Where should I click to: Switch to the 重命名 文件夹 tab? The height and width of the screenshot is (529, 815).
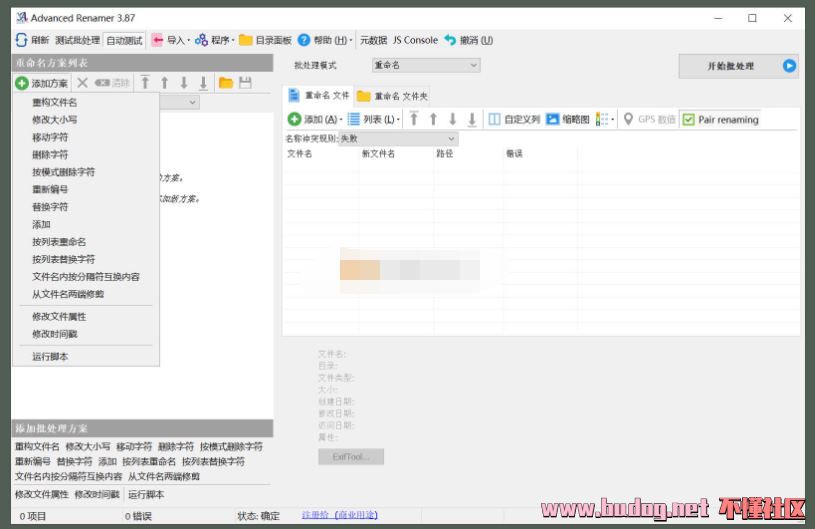393,96
